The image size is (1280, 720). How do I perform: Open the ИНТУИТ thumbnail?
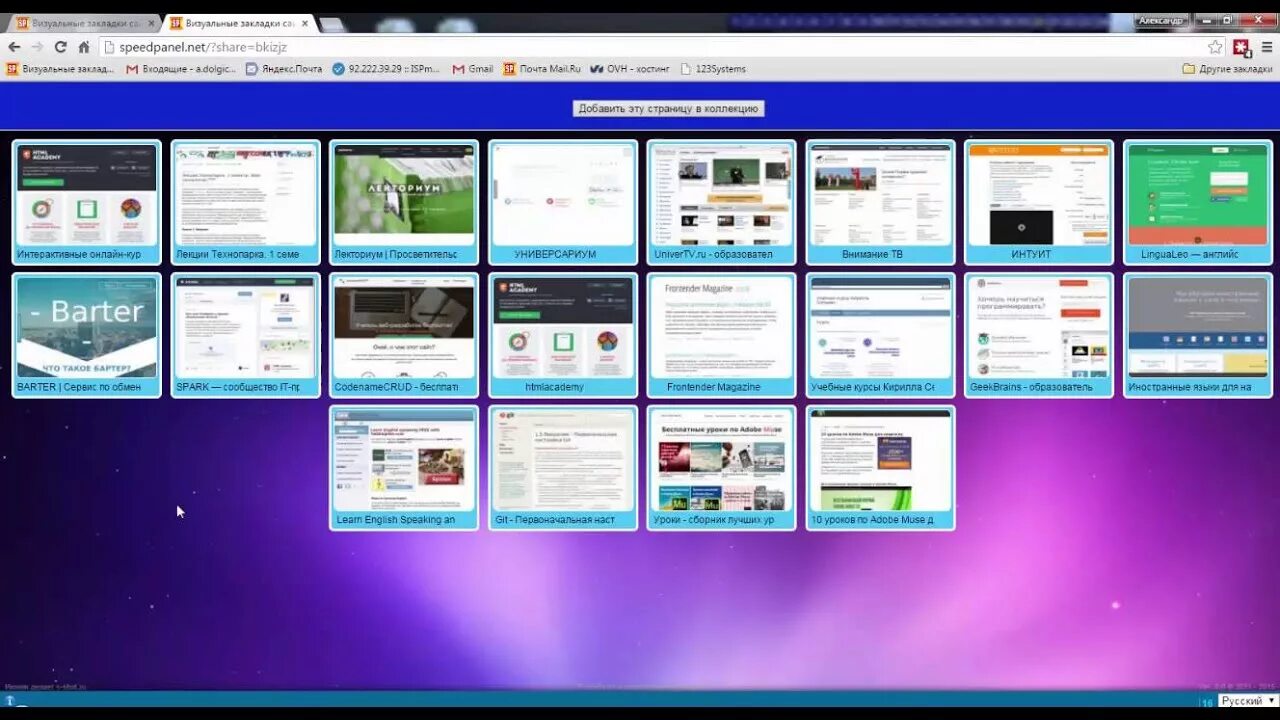click(1039, 202)
